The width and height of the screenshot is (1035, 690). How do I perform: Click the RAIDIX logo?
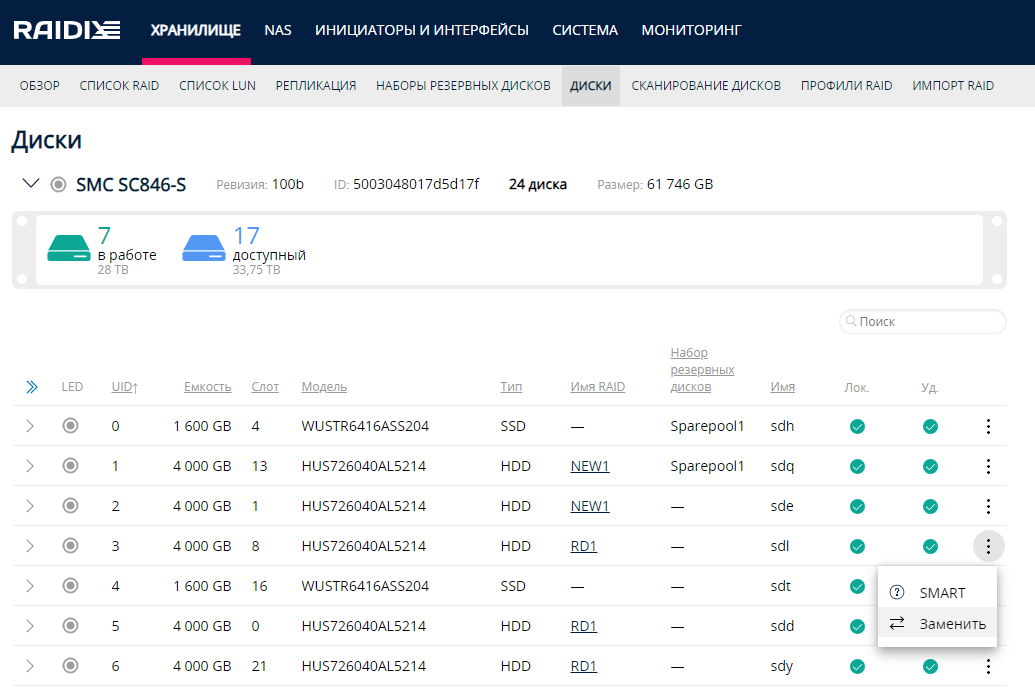[x=67, y=30]
